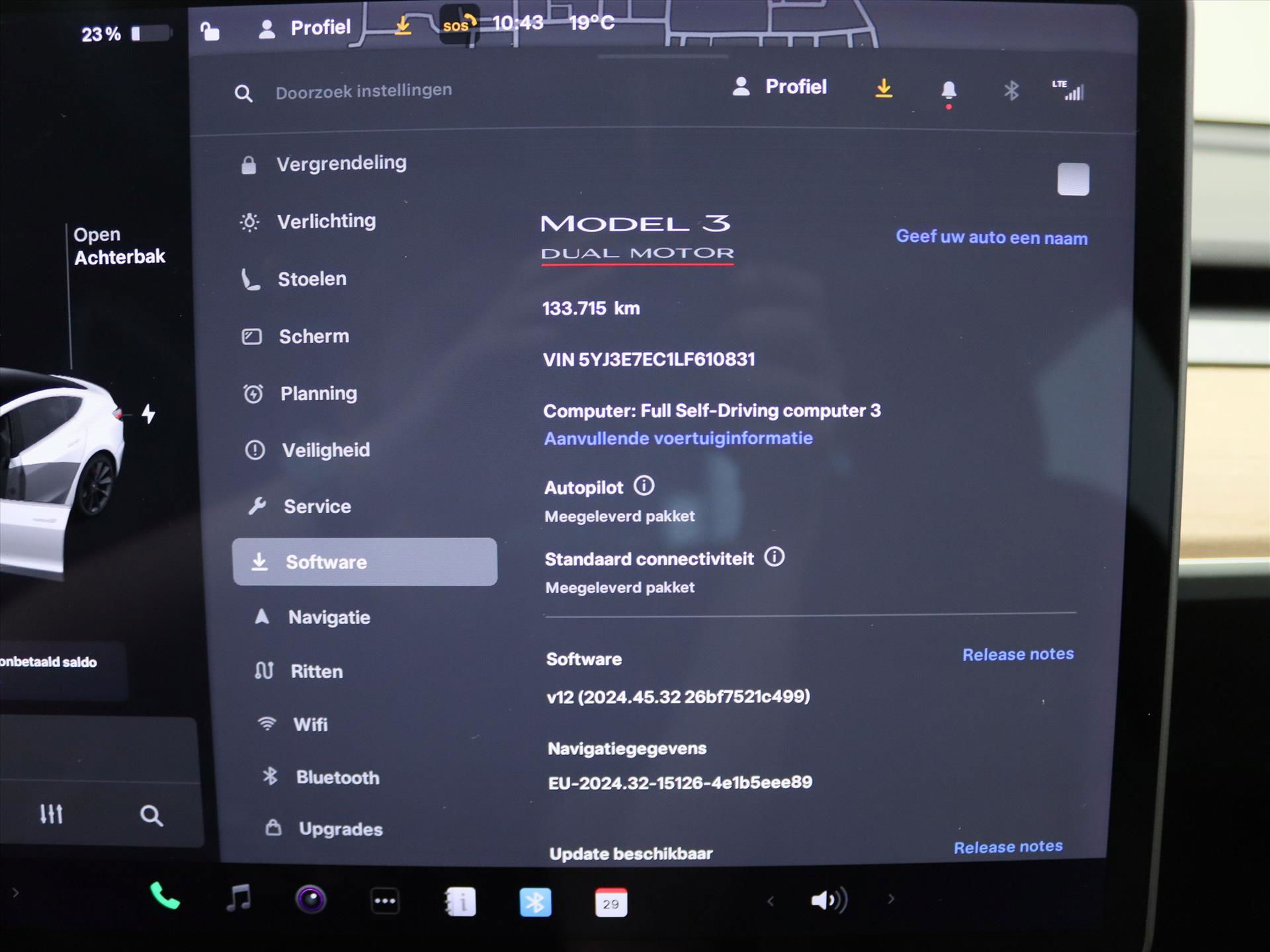Viewport: 1270px width, 952px height.
Task: Tap Standaard connectiviteit info circle icon
Action: (774, 557)
